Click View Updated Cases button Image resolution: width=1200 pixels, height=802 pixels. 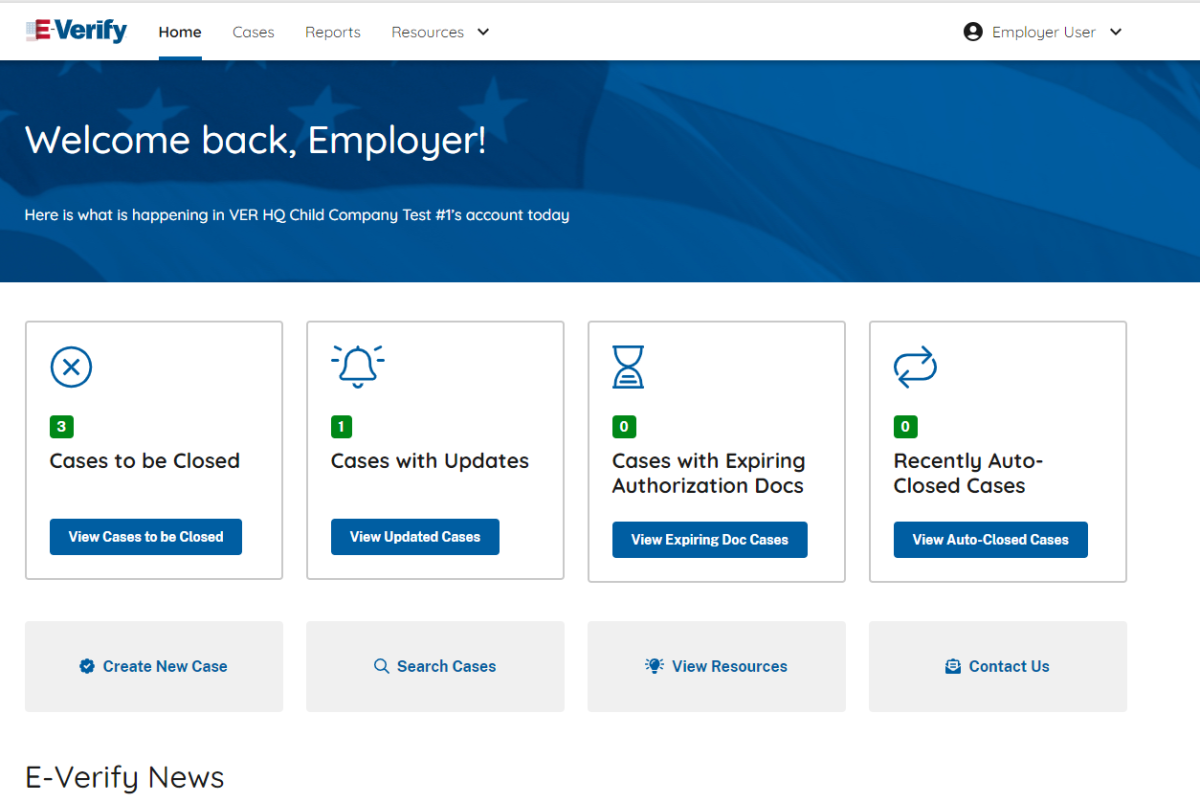click(x=415, y=537)
